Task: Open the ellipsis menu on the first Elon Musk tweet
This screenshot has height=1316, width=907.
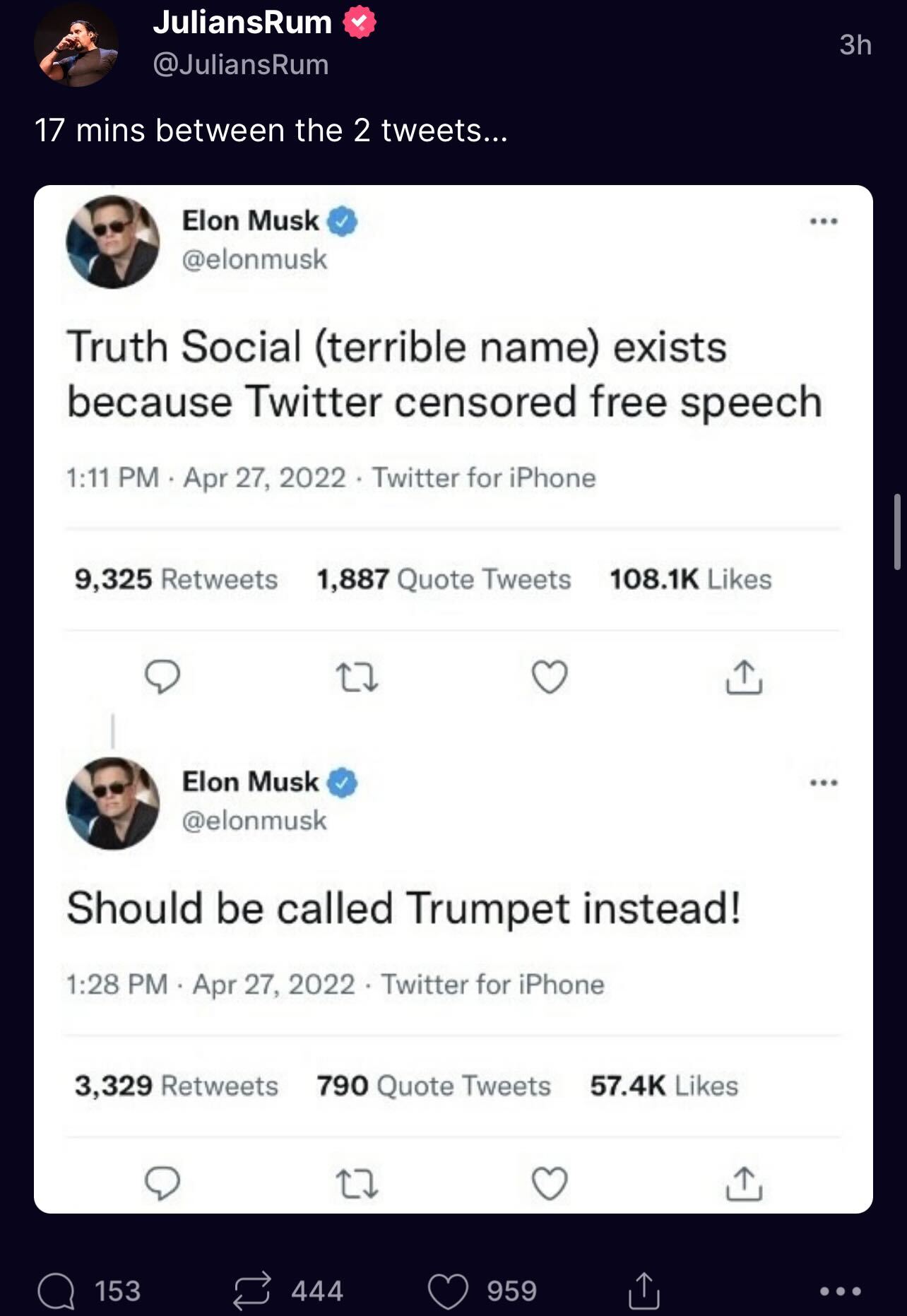Action: (x=824, y=221)
